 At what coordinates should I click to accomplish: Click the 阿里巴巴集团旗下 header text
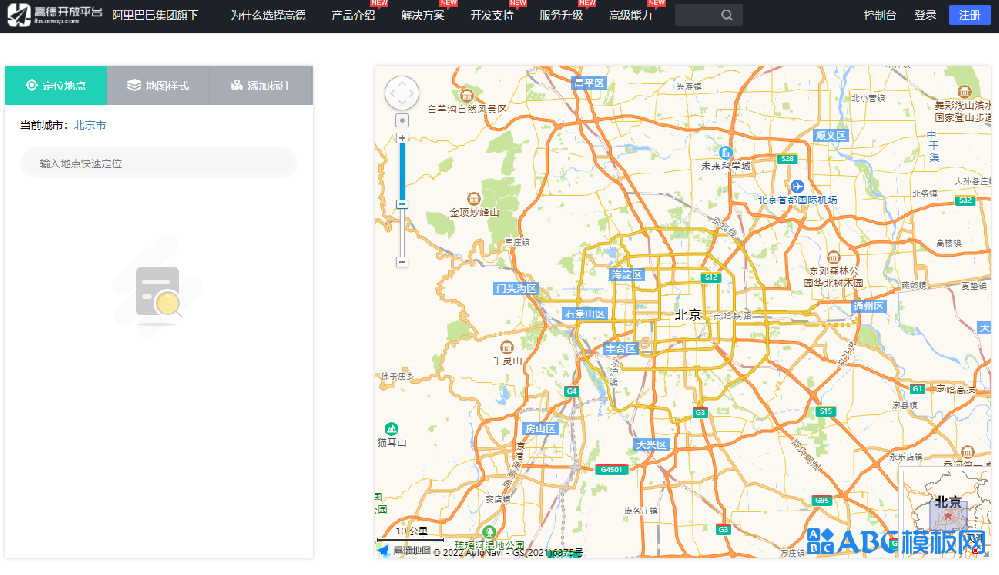[155, 15]
